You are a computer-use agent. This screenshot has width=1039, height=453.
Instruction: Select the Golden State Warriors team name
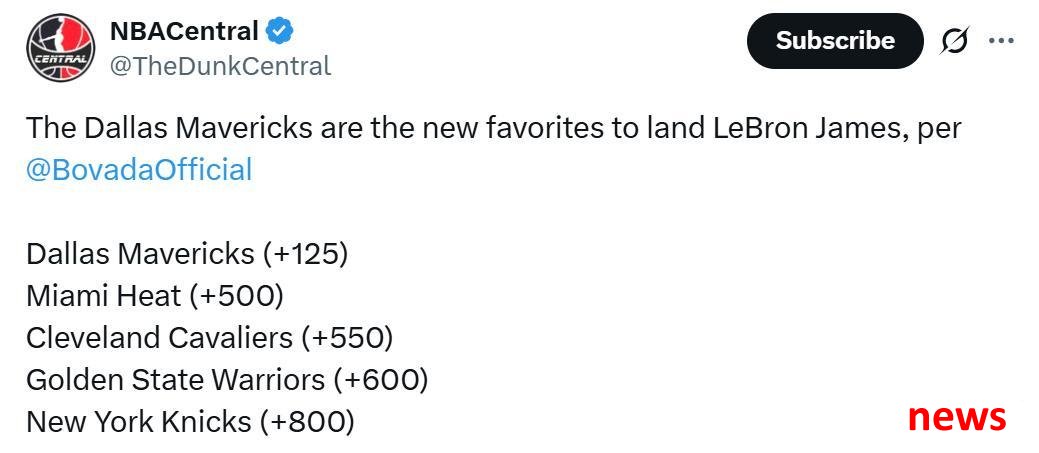tap(176, 379)
